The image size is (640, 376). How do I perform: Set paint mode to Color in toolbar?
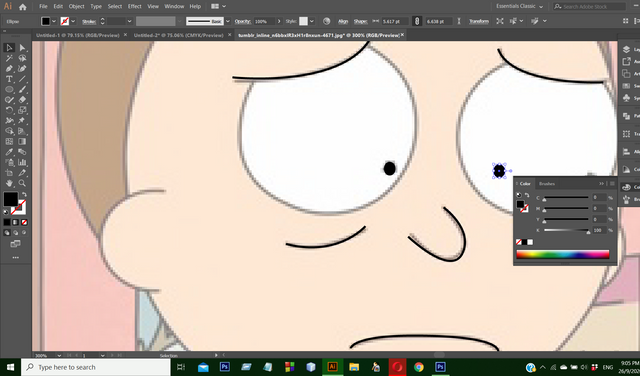click(x=7, y=222)
